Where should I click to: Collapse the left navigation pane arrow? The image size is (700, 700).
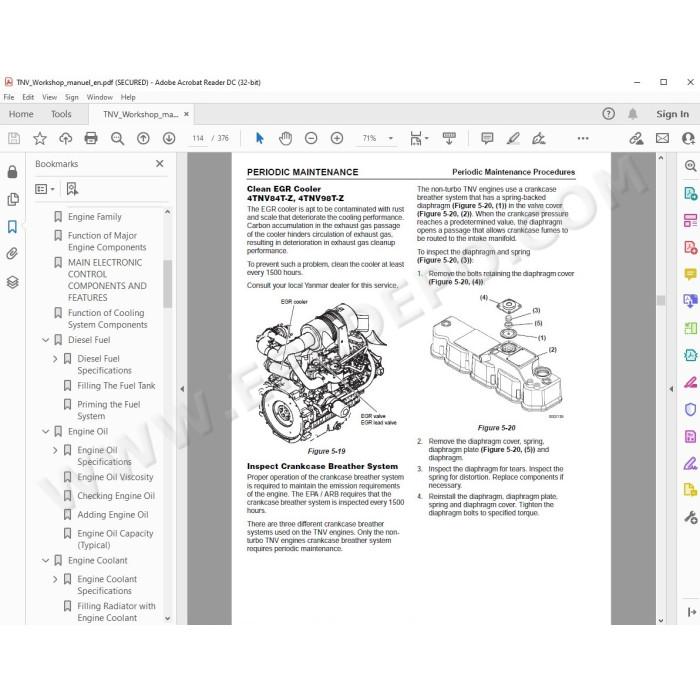[182, 389]
